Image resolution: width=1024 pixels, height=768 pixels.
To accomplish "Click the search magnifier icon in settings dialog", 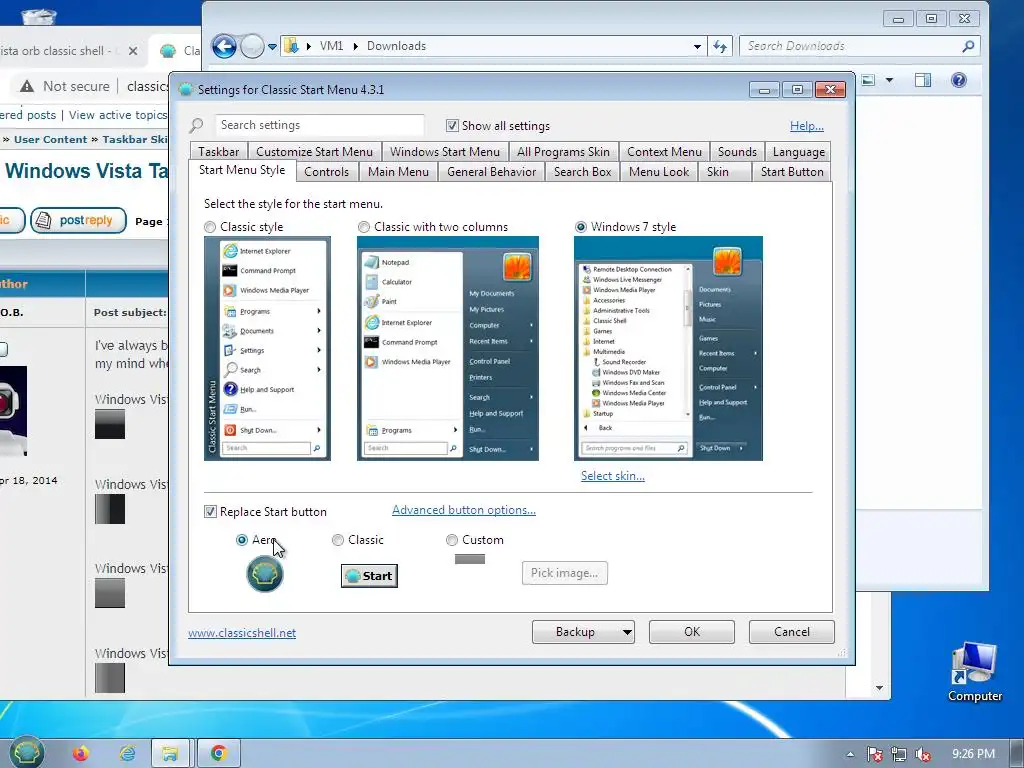I will [196, 125].
